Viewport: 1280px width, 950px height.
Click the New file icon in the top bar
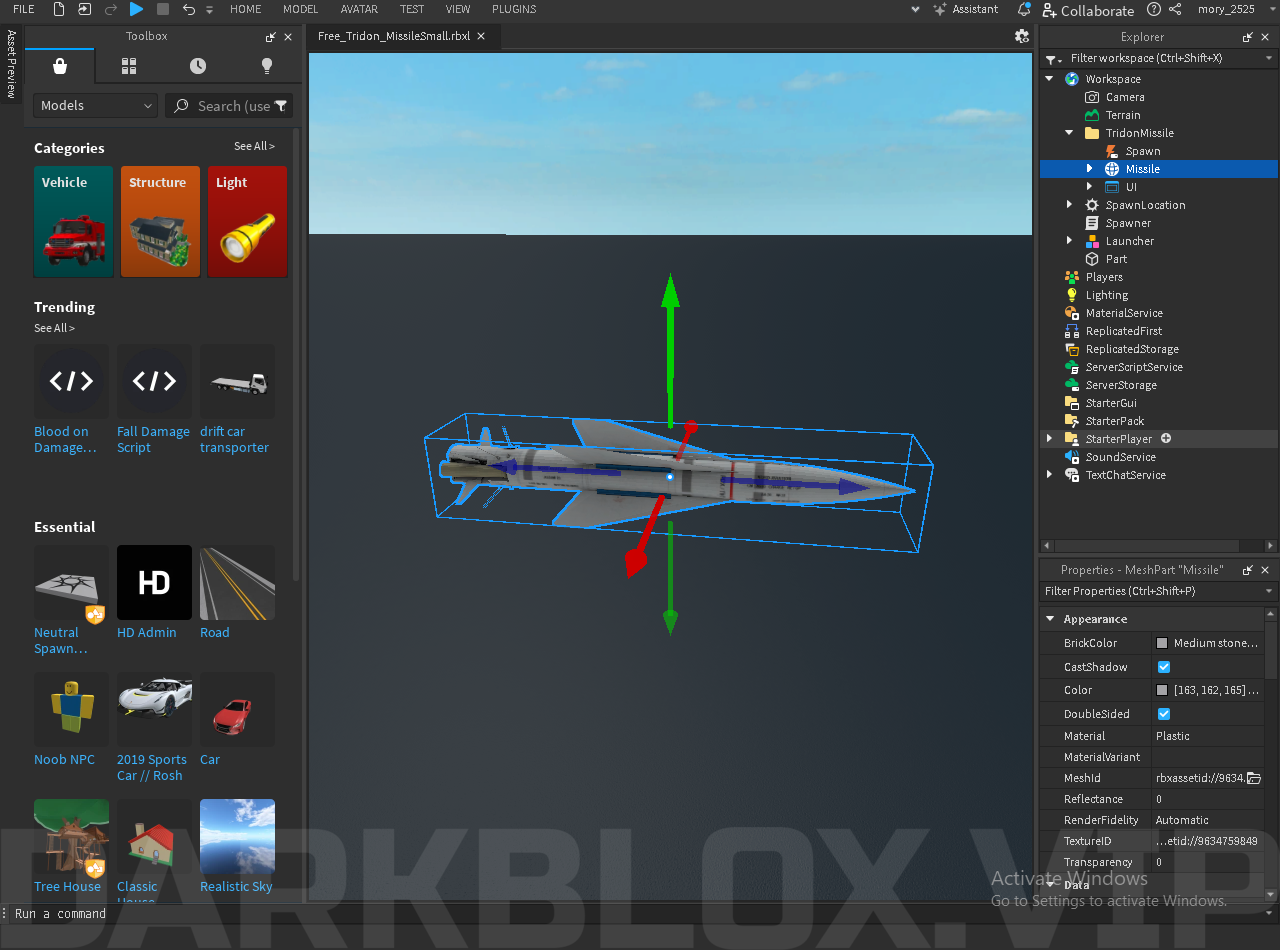click(59, 9)
